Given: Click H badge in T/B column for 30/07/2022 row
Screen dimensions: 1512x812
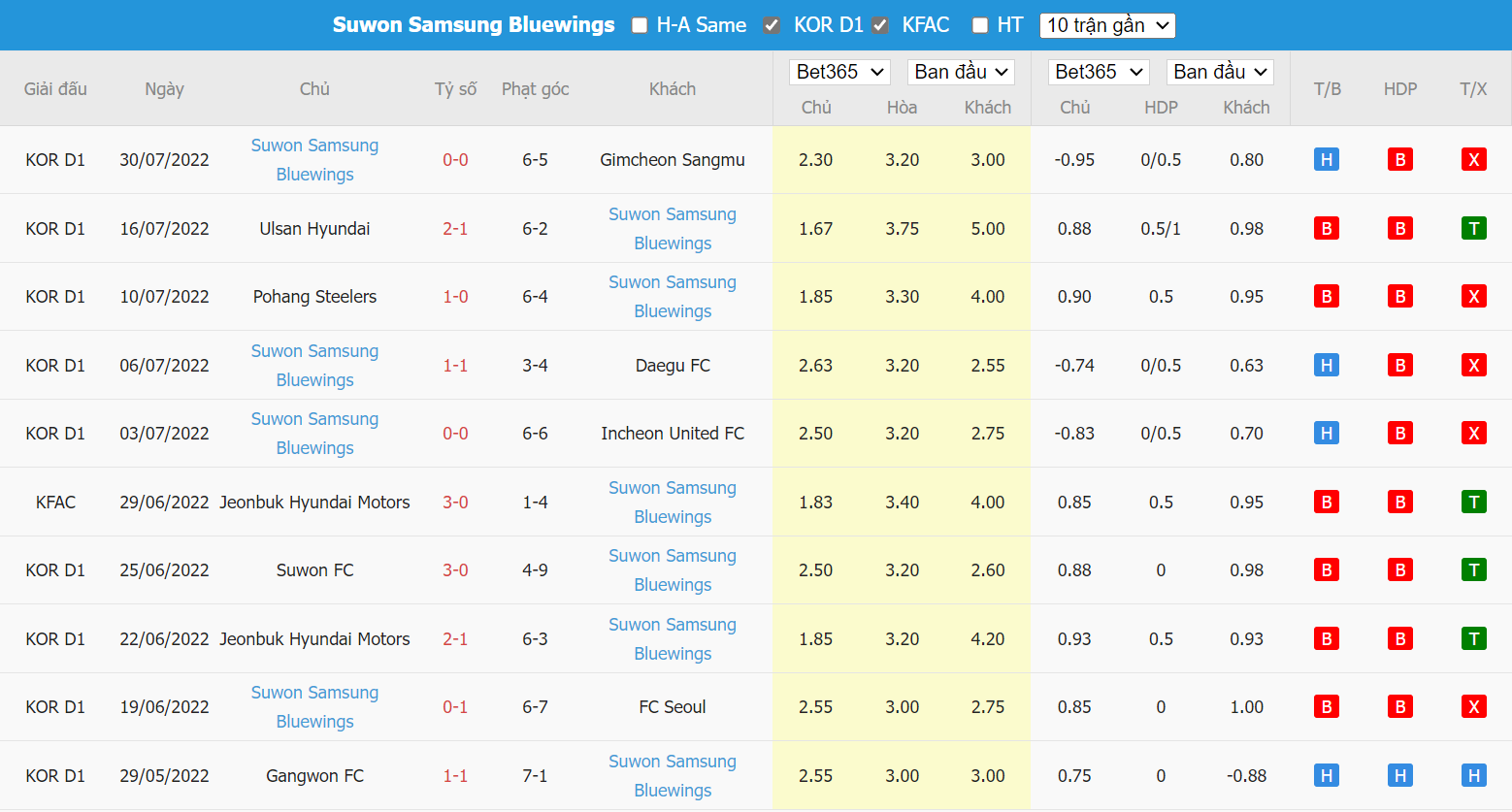Looking at the screenshot, I should coord(1327,159).
